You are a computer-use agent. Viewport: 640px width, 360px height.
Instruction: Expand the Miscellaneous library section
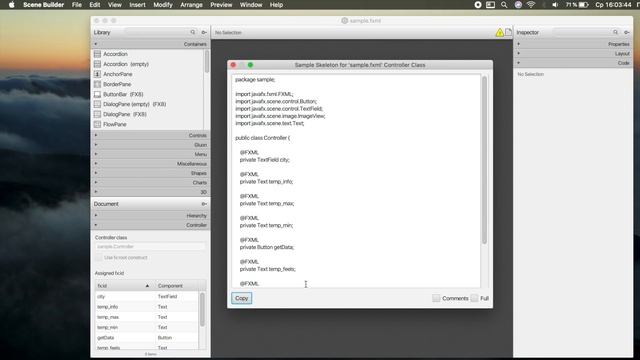click(151, 164)
